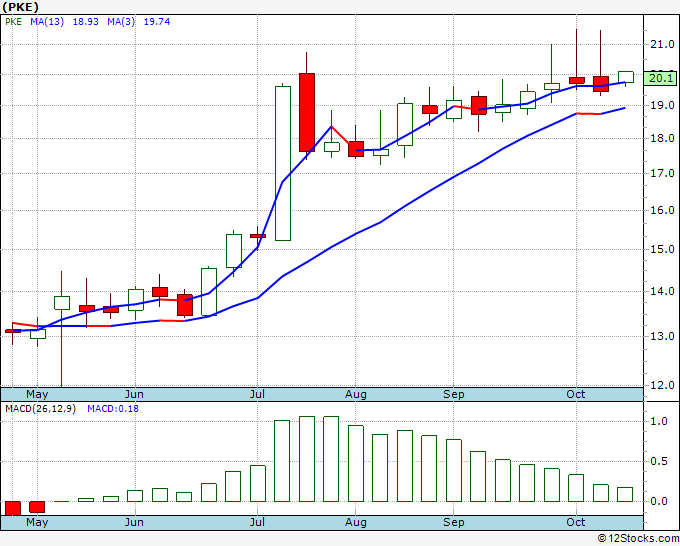Select the Oct marker on MACD timeline
680x546 pixels.
click(575, 522)
